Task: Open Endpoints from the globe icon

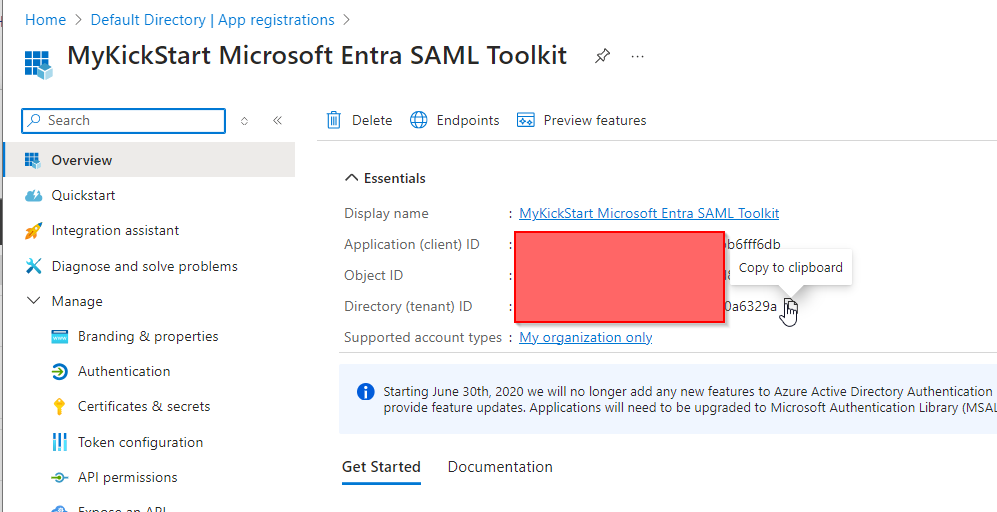Action: tap(419, 120)
